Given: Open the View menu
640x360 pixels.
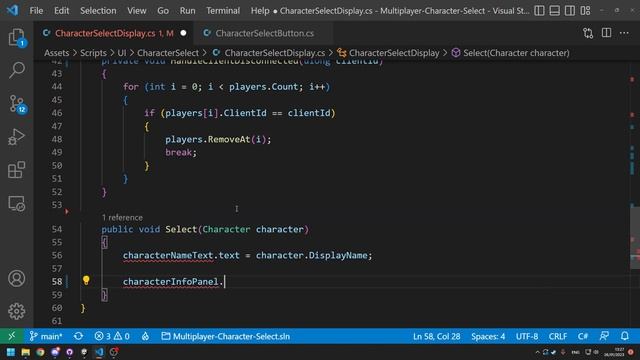Looking at the screenshot, I should (x=137, y=11).
